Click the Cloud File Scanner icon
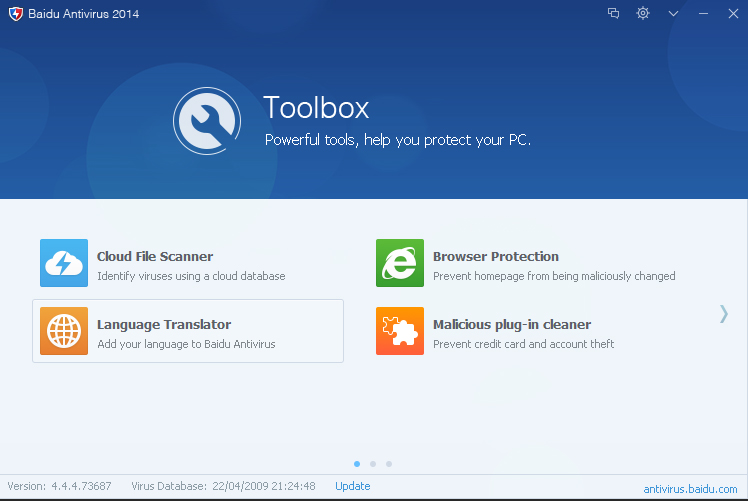748x501 pixels. [64, 263]
